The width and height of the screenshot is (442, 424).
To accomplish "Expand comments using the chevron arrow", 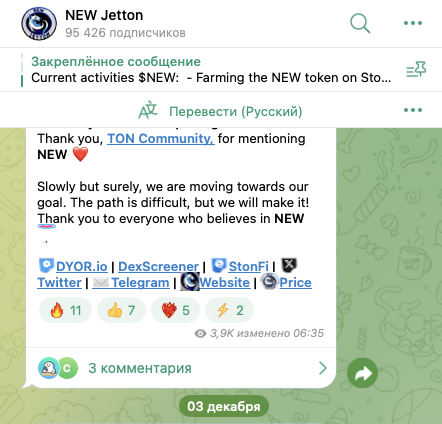I will point(322,368).
